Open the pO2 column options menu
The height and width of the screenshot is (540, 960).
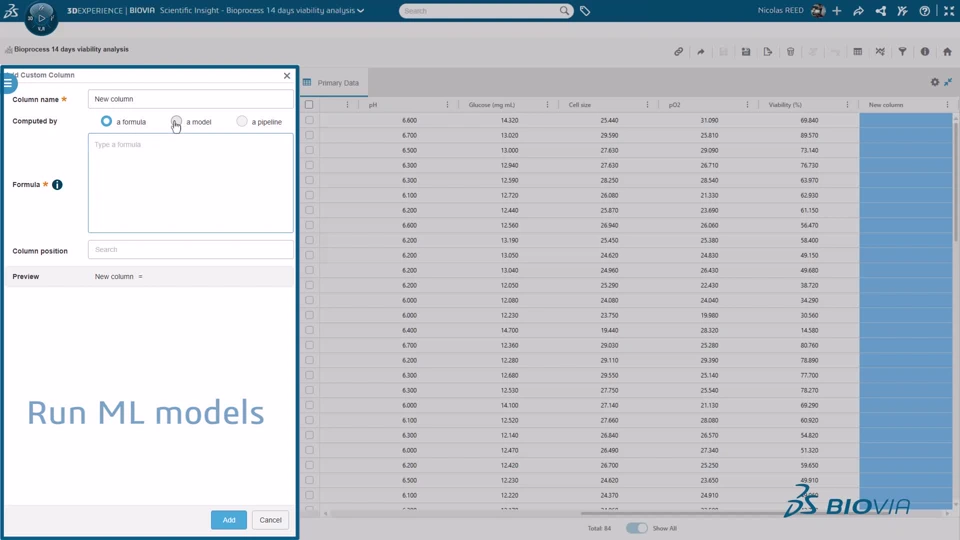coord(747,105)
